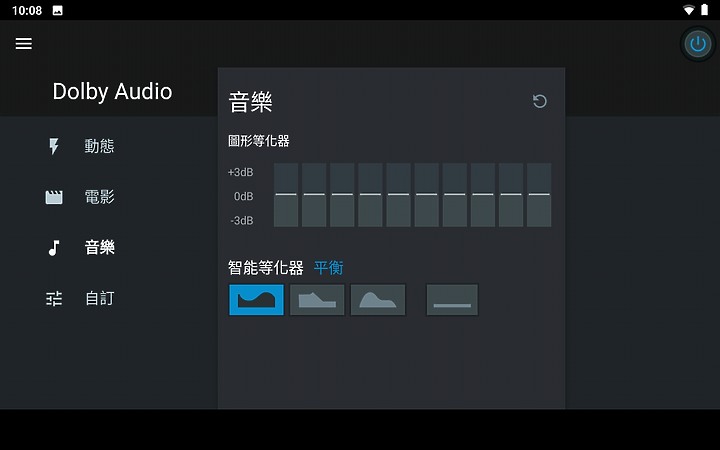Click the -3dB scale label
Screen dimensions: 720x450
(x=242, y=221)
